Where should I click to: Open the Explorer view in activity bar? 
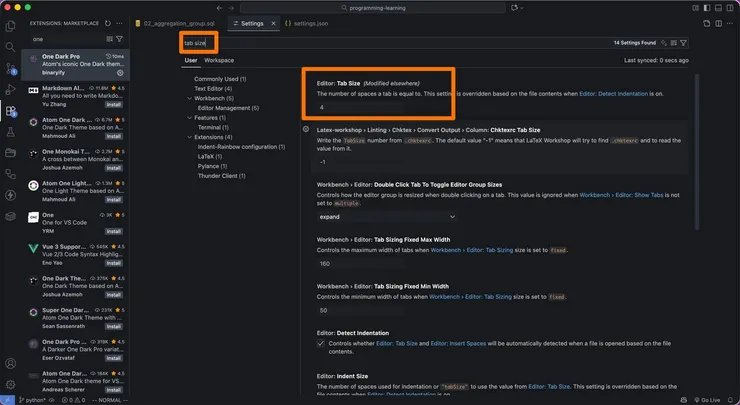pos(10,26)
